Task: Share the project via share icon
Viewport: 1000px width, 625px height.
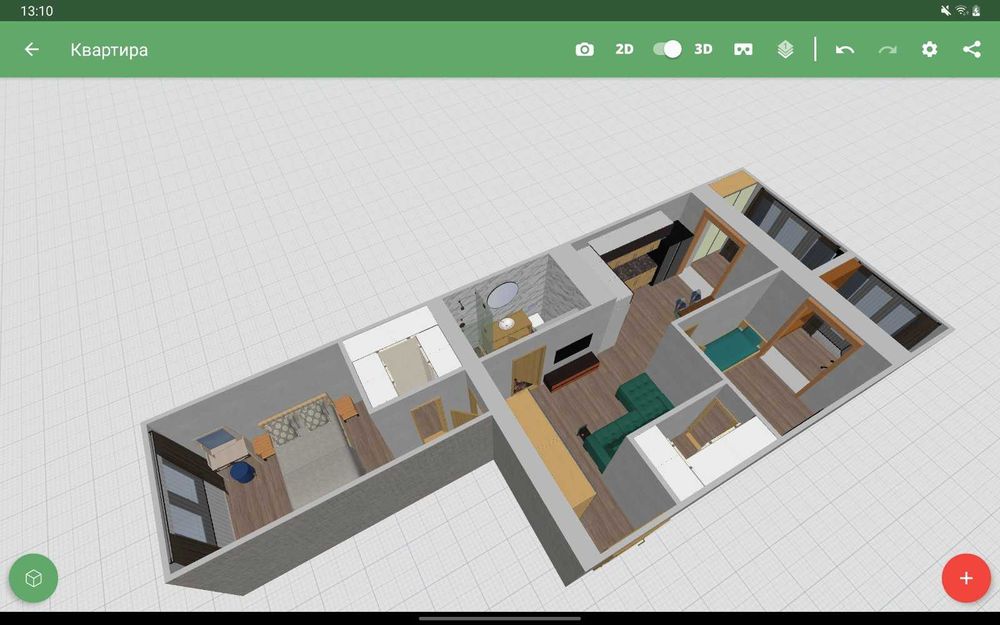Action: [971, 49]
